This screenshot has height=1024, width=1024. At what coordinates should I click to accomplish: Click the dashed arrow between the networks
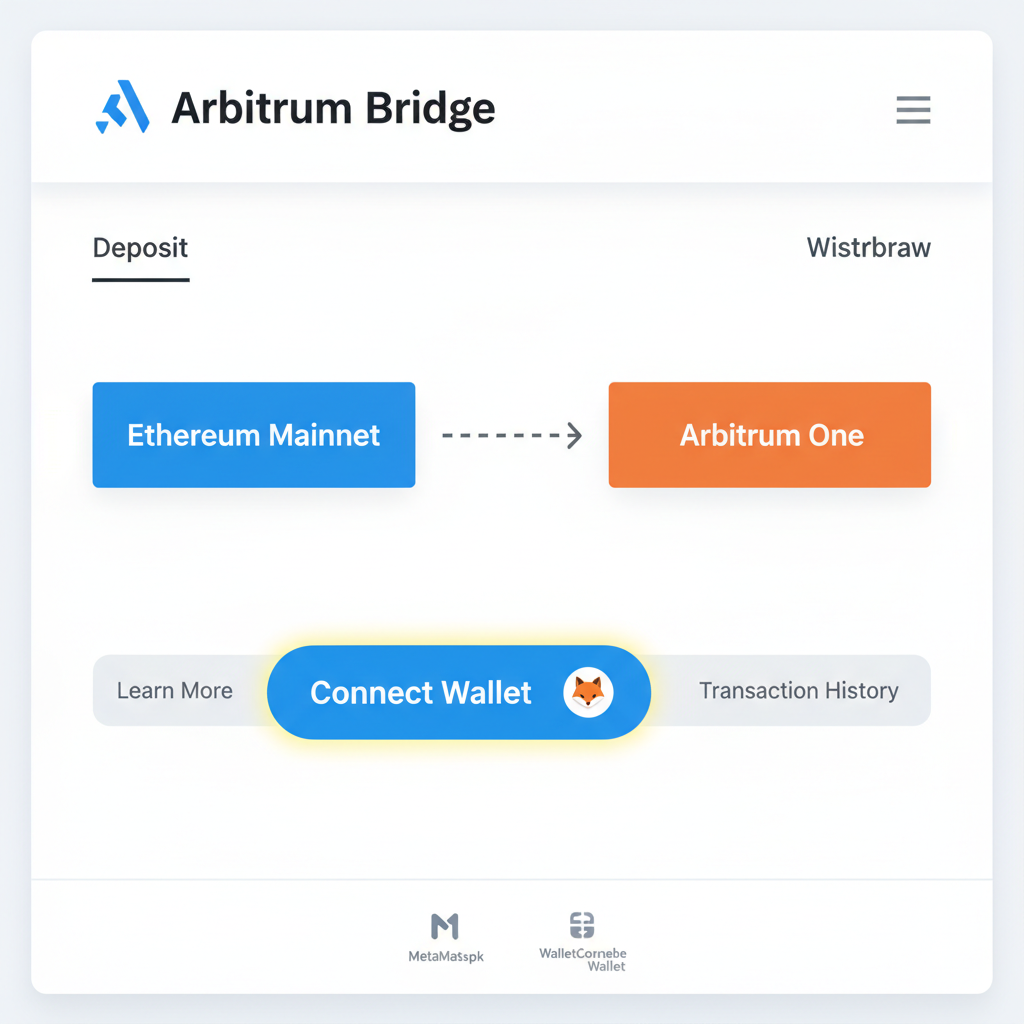click(x=512, y=435)
